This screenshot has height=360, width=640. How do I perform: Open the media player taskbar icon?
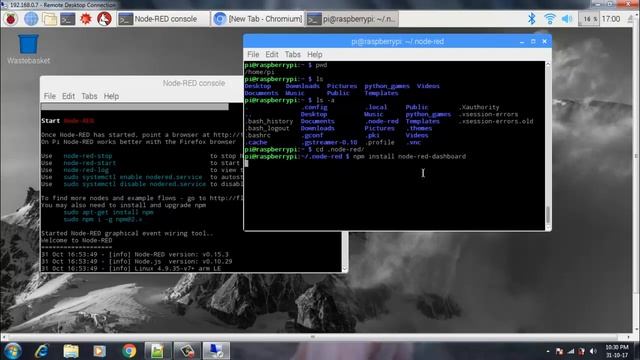[99, 351]
